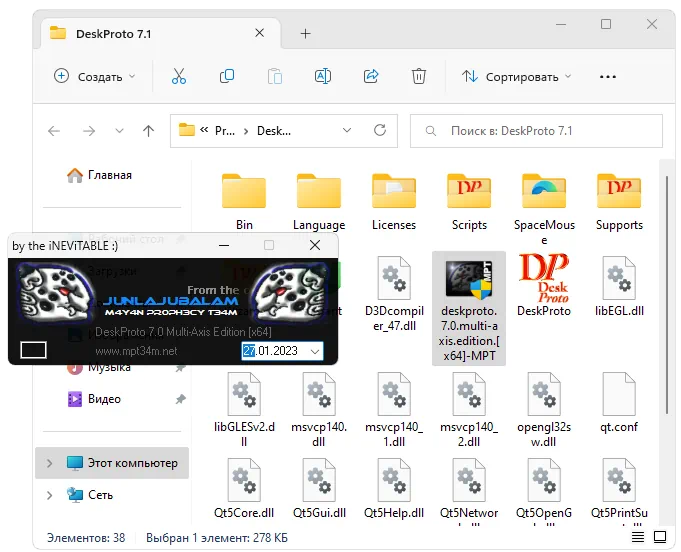Select the DeskProto application icon
The height and width of the screenshot is (552, 681).
coord(544,285)
